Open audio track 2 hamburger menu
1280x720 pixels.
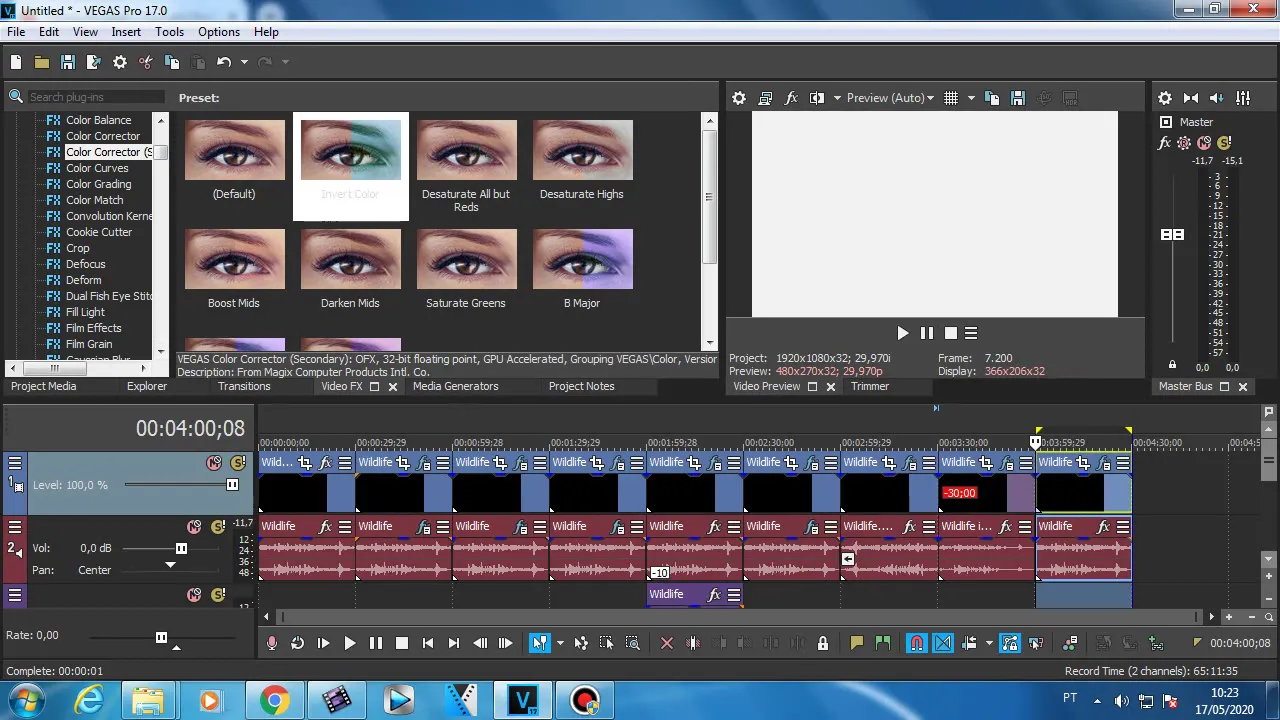coord(15,527)
